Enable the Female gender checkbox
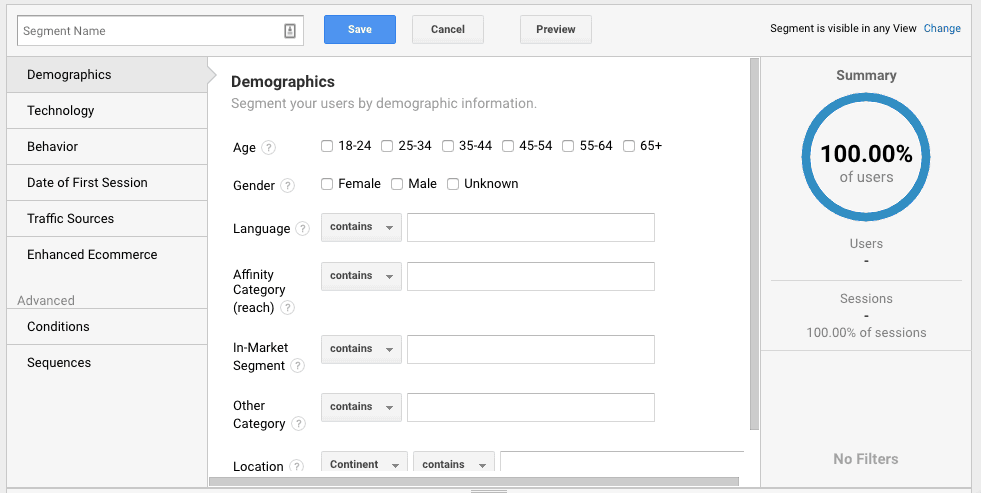Viewport: 981px width, 493px height. [x=327, y=184]
